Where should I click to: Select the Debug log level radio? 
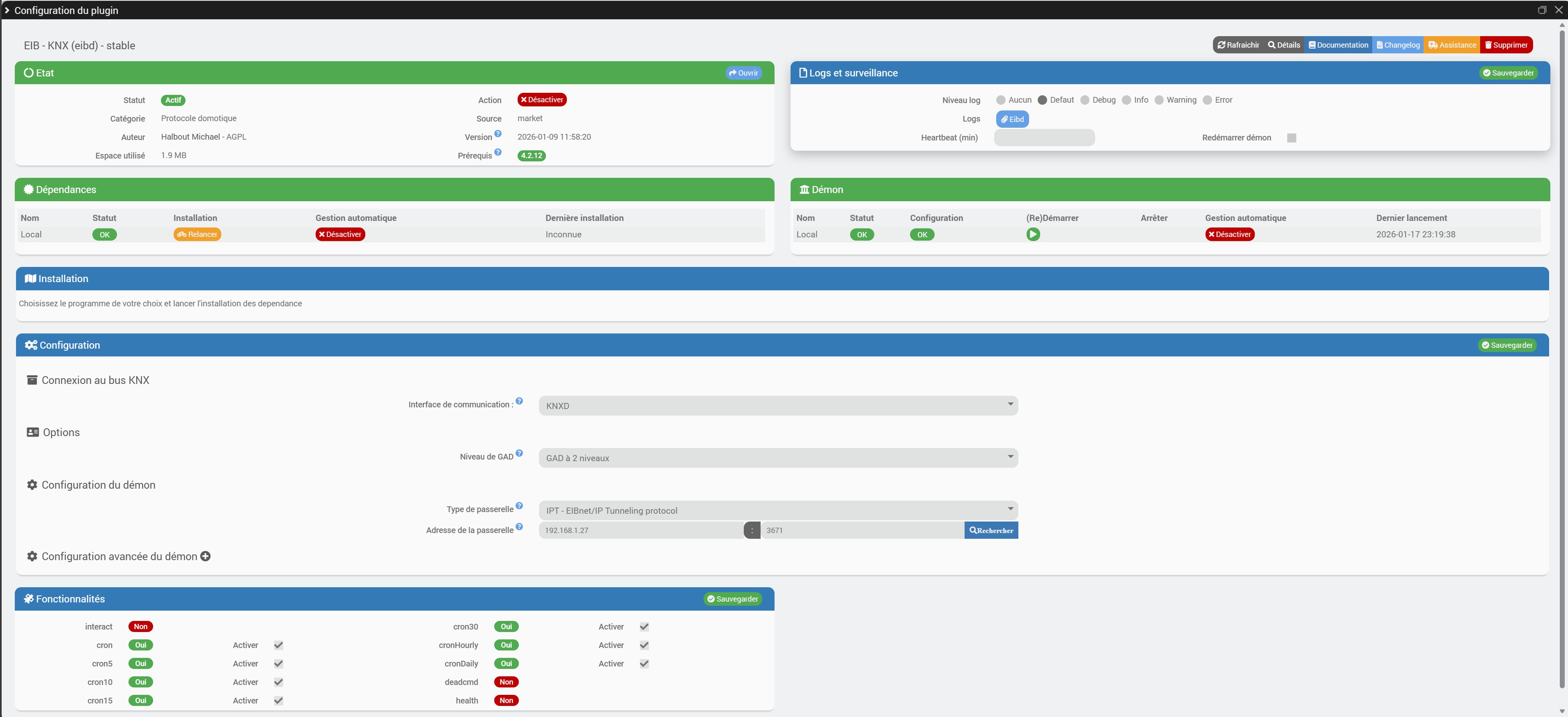click(1085, 101)
